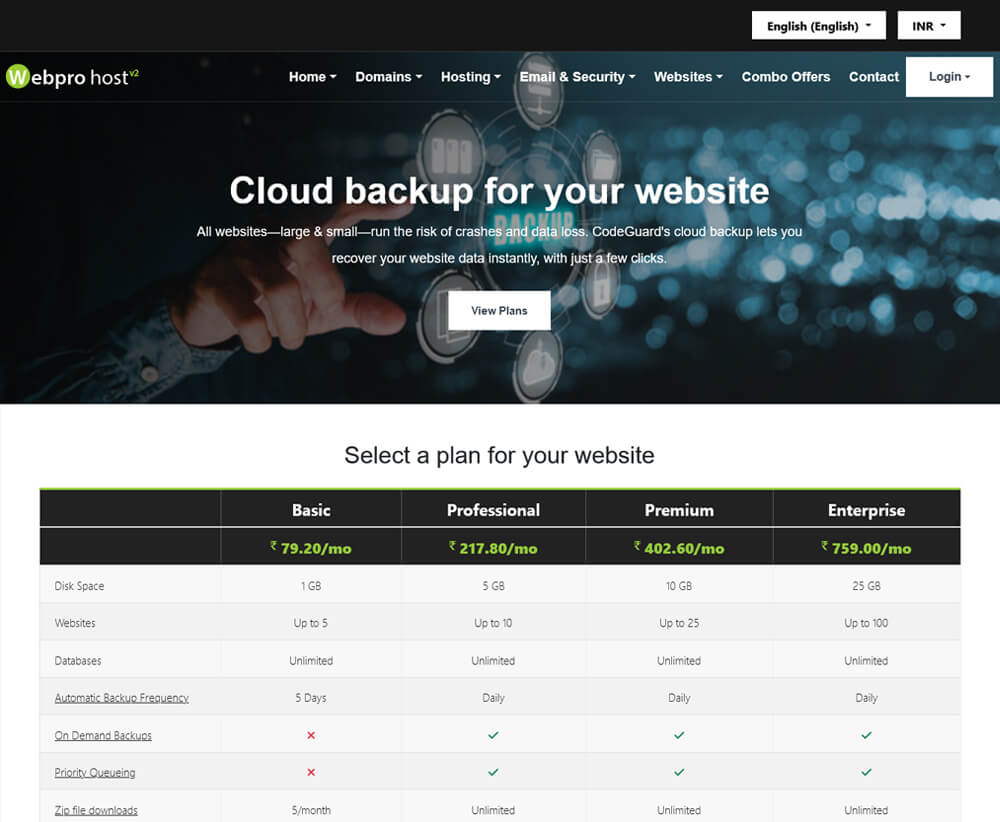Click the Up to 10 websites cell
The image size is (1000, 822).
tap(493, 623)
